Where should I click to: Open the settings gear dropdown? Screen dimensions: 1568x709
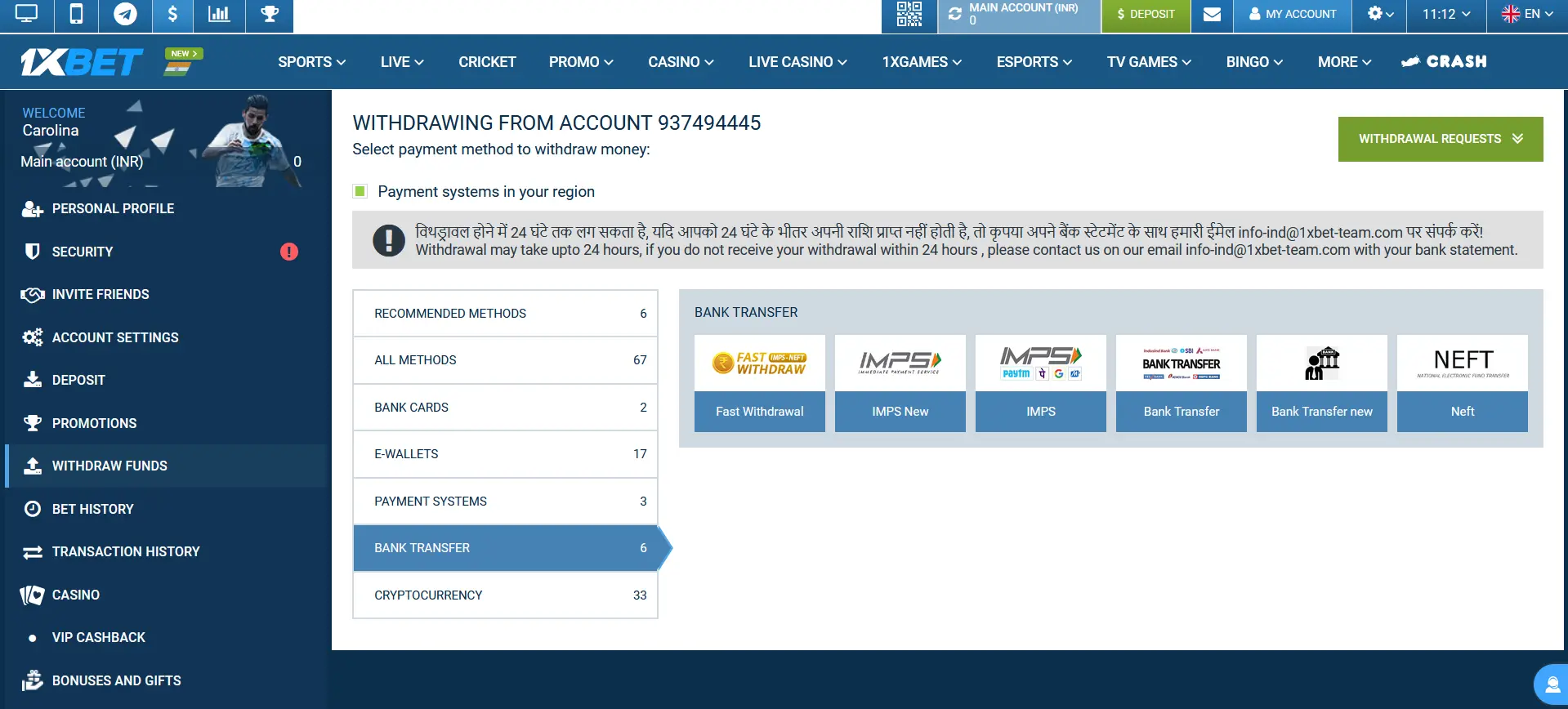click(1379, 15)
